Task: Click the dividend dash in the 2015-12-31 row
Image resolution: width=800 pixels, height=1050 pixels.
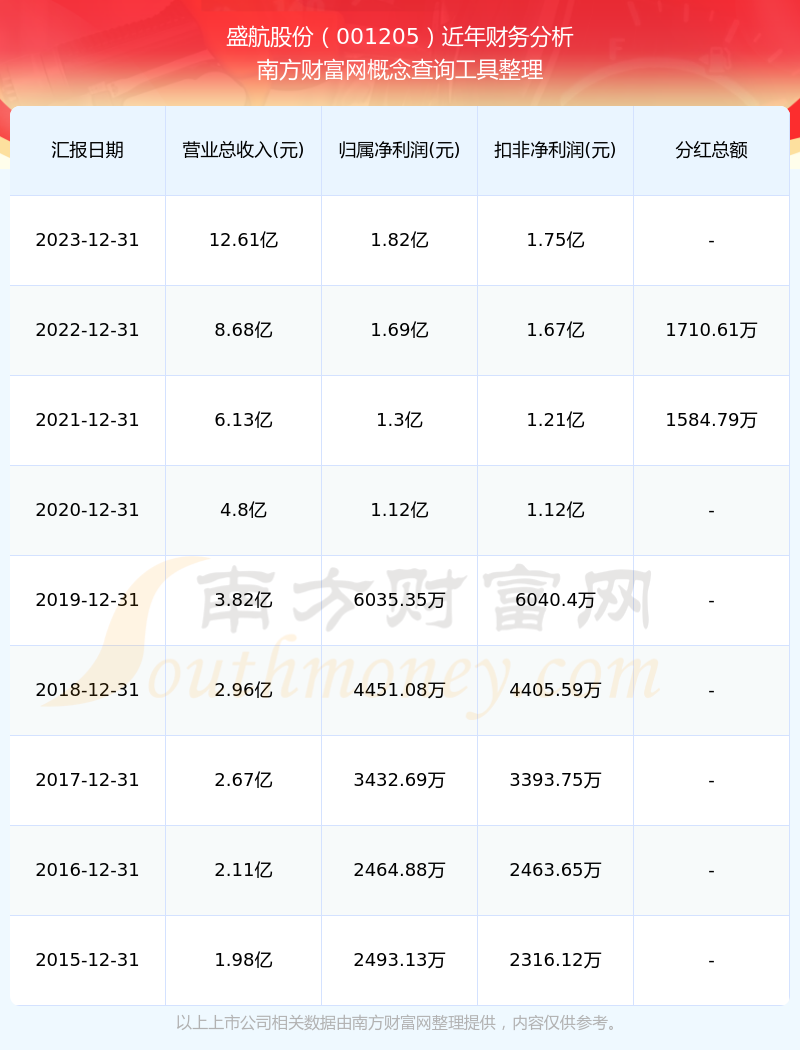Action: click(x=712, y=961)
